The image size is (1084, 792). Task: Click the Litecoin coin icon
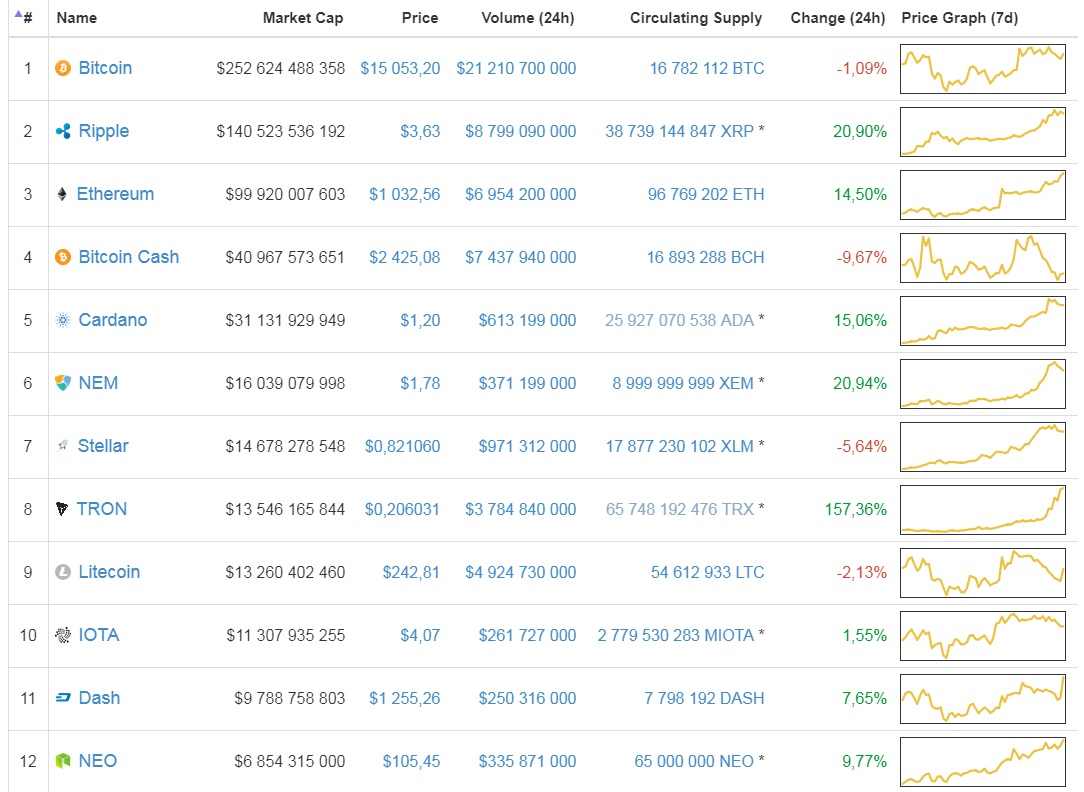(63, 572)
